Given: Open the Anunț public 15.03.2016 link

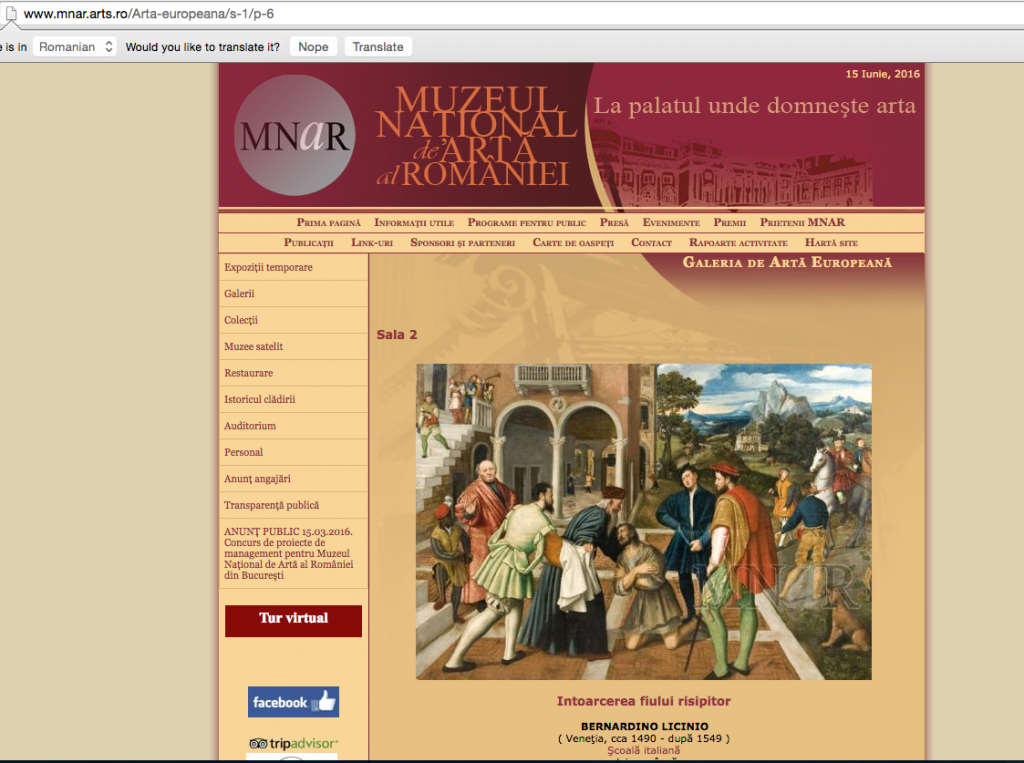Looking at the screenshot, I should 289,553.
